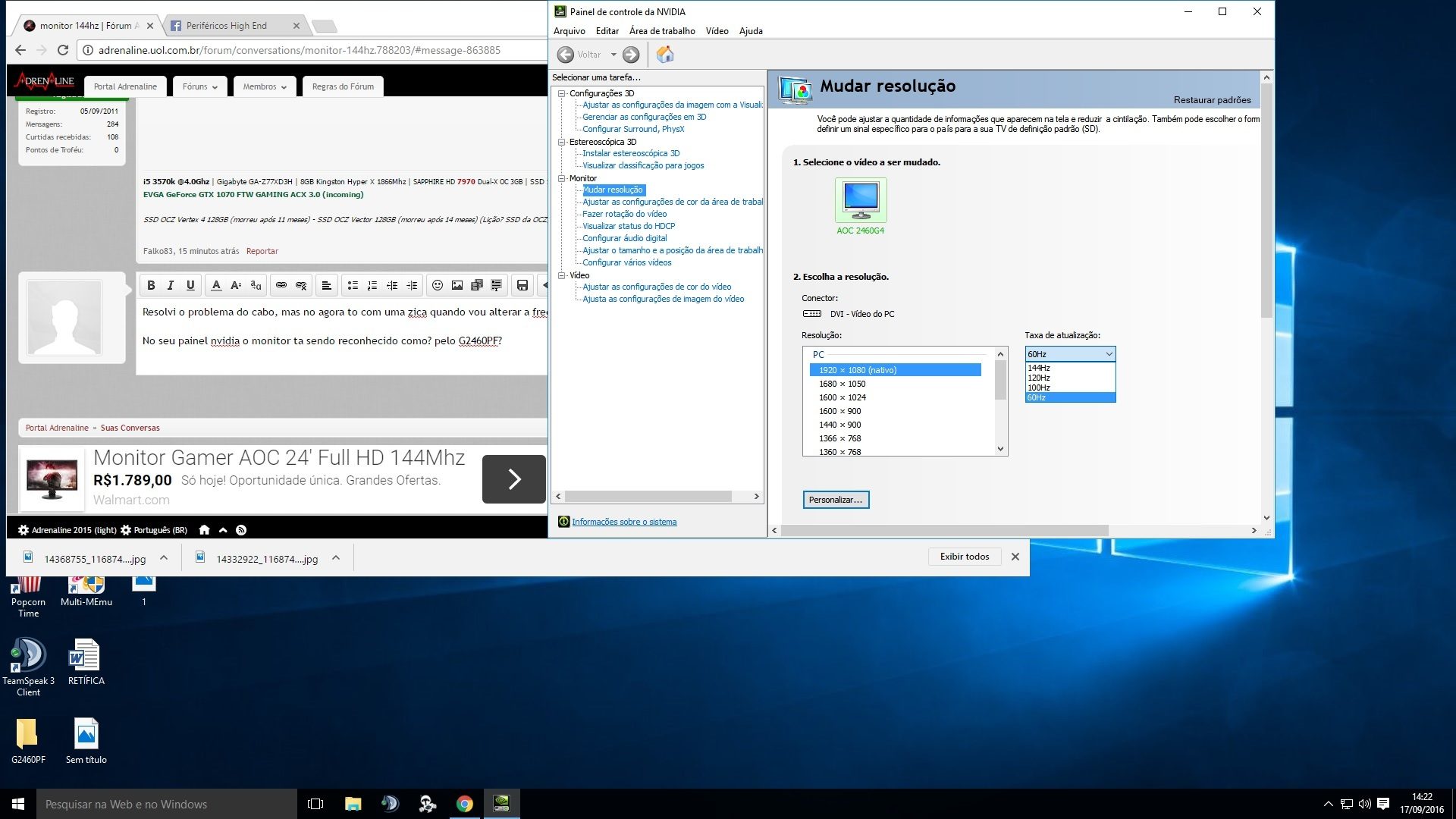Select 100Hz refresh rate option
Screen dimensions: 1456x819
(1070, 388)
